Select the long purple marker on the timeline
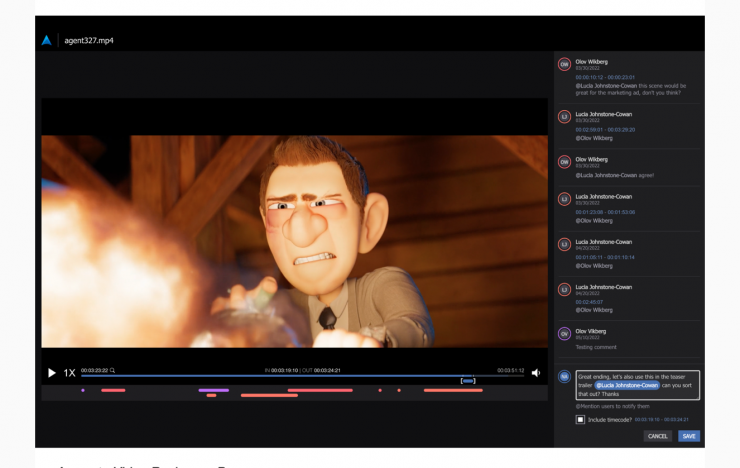This screenshot has width=740, height=468. 213,390
